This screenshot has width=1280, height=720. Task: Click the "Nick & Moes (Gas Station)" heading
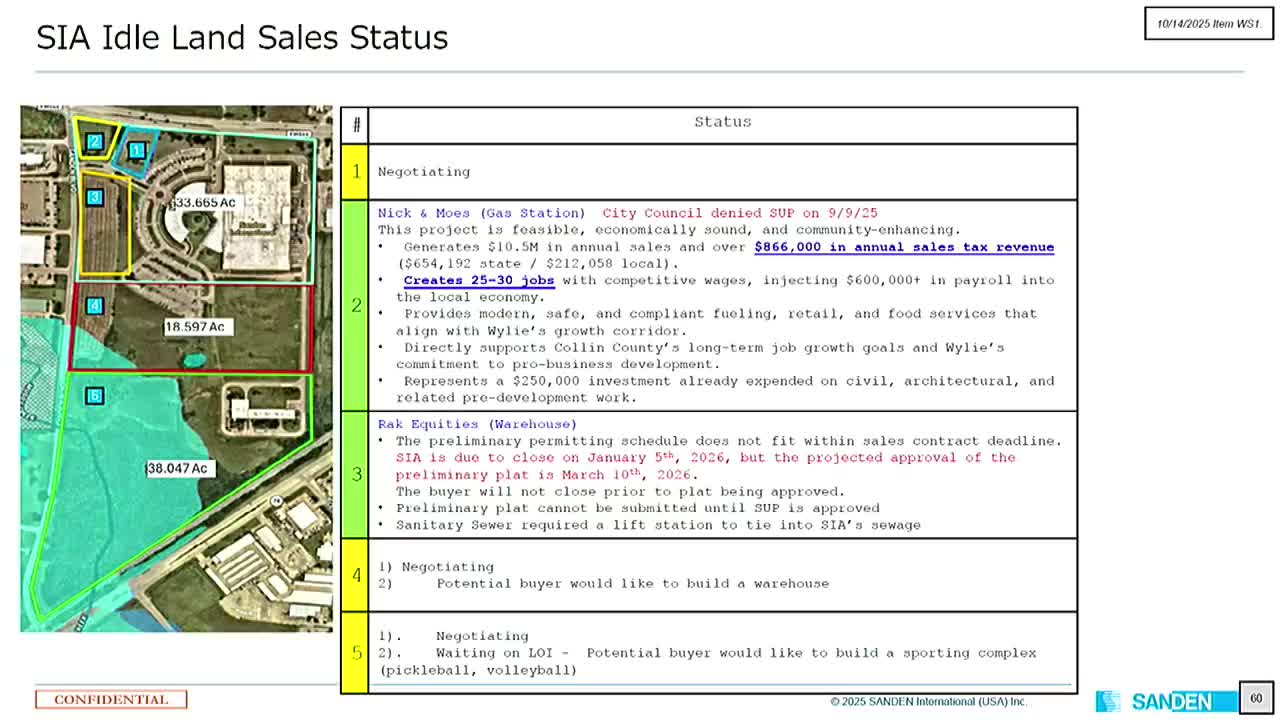point(482,213)
